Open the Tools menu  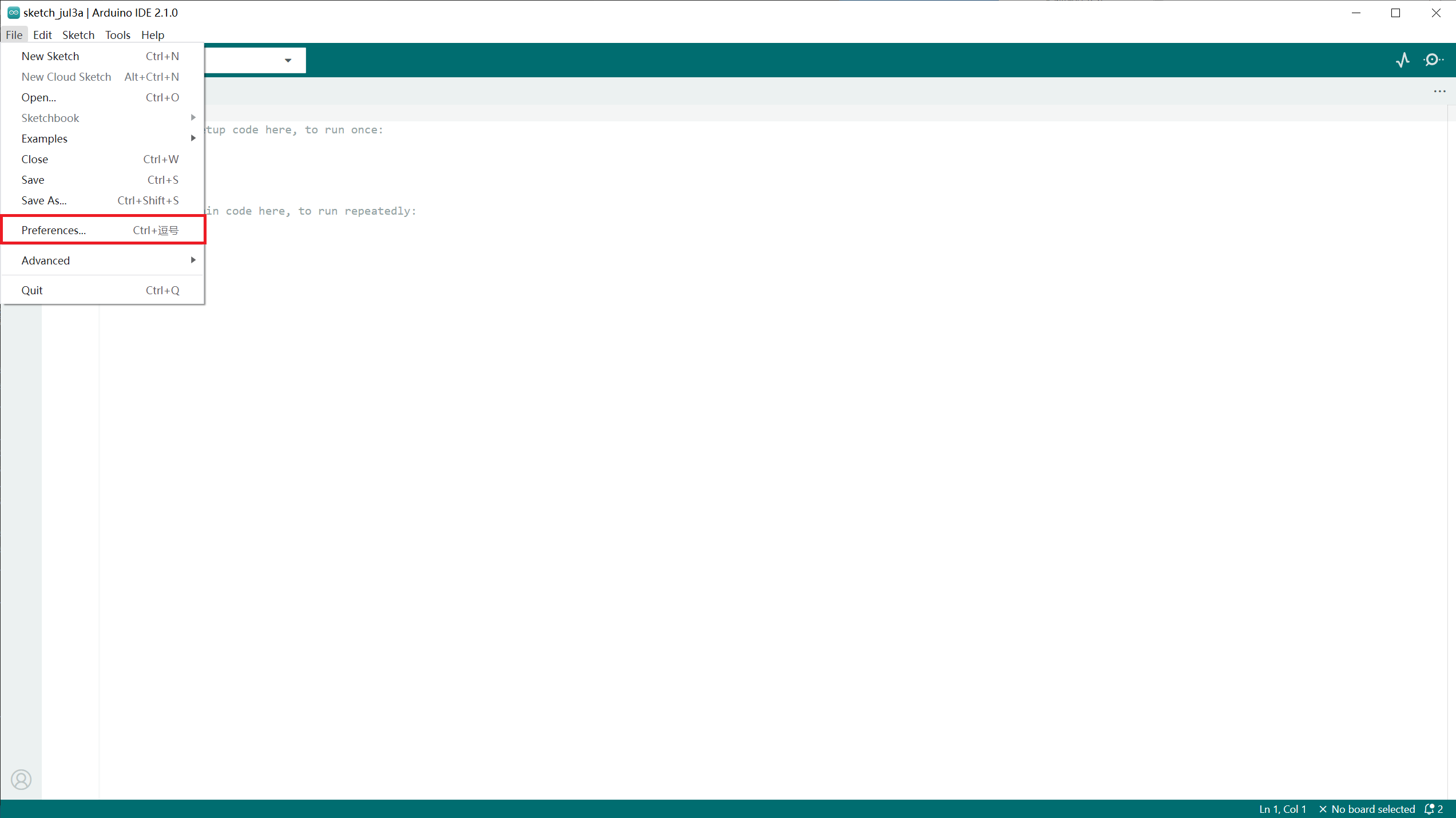click(117, 35)
